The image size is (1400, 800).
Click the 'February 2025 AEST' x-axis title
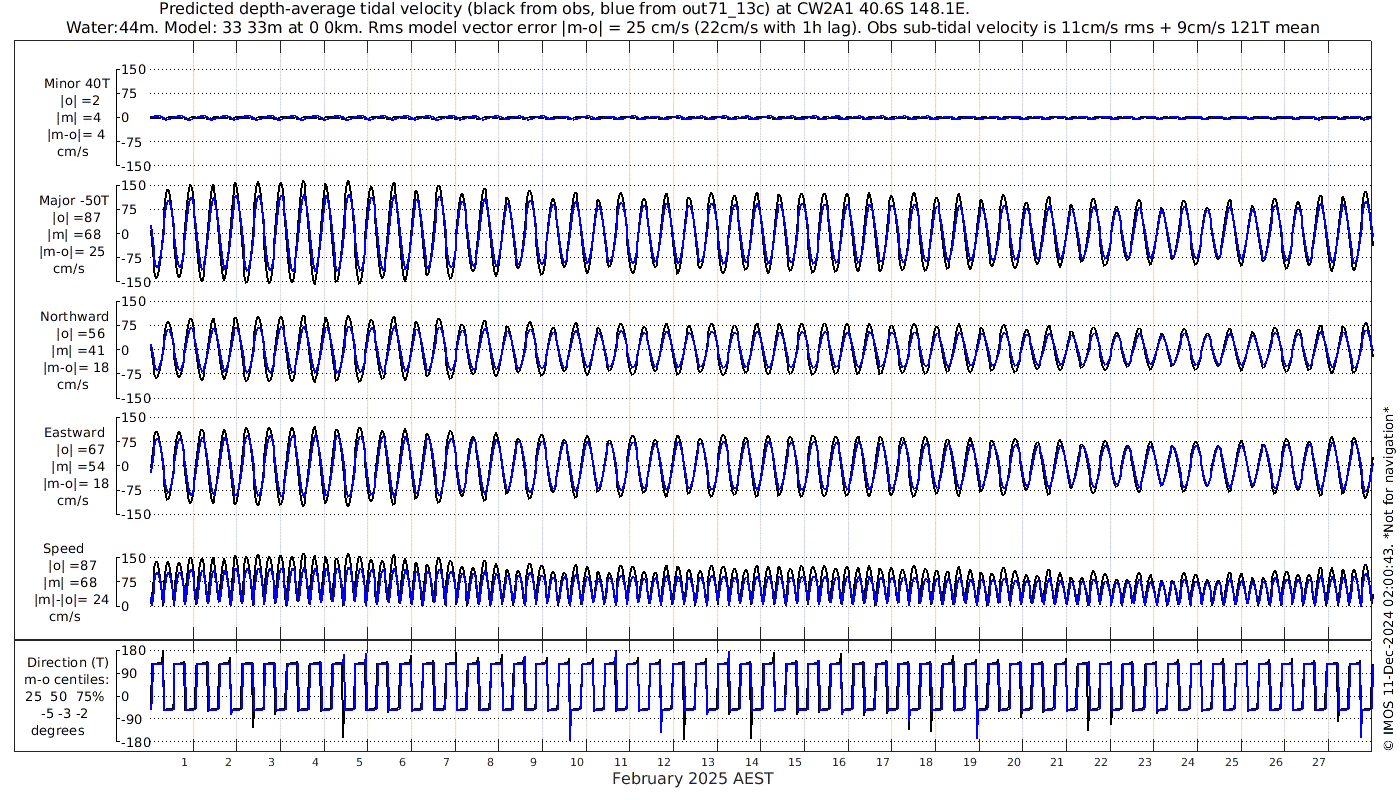click(x=693, y=779)
